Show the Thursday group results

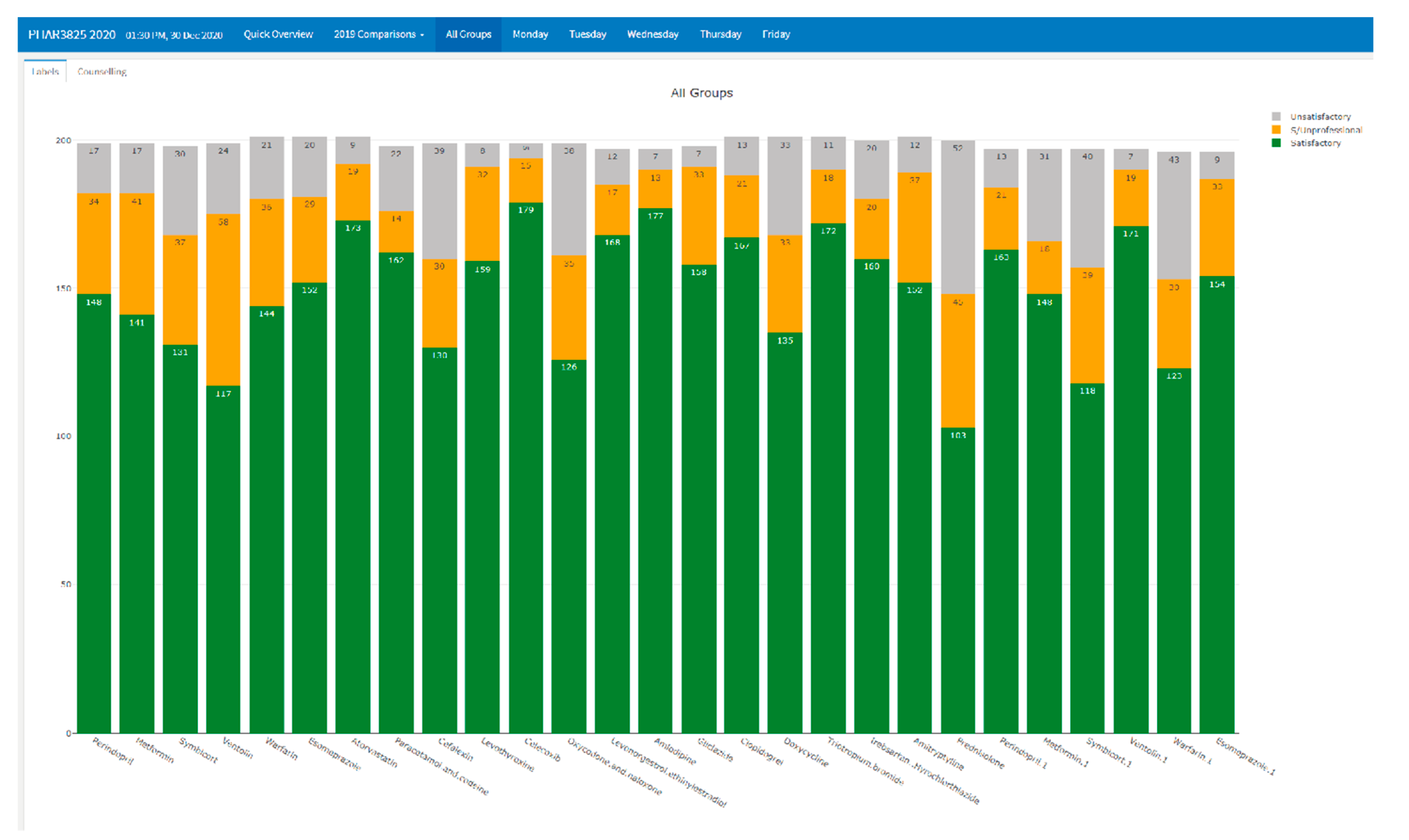pyautogui.click(x=720, y=35)
